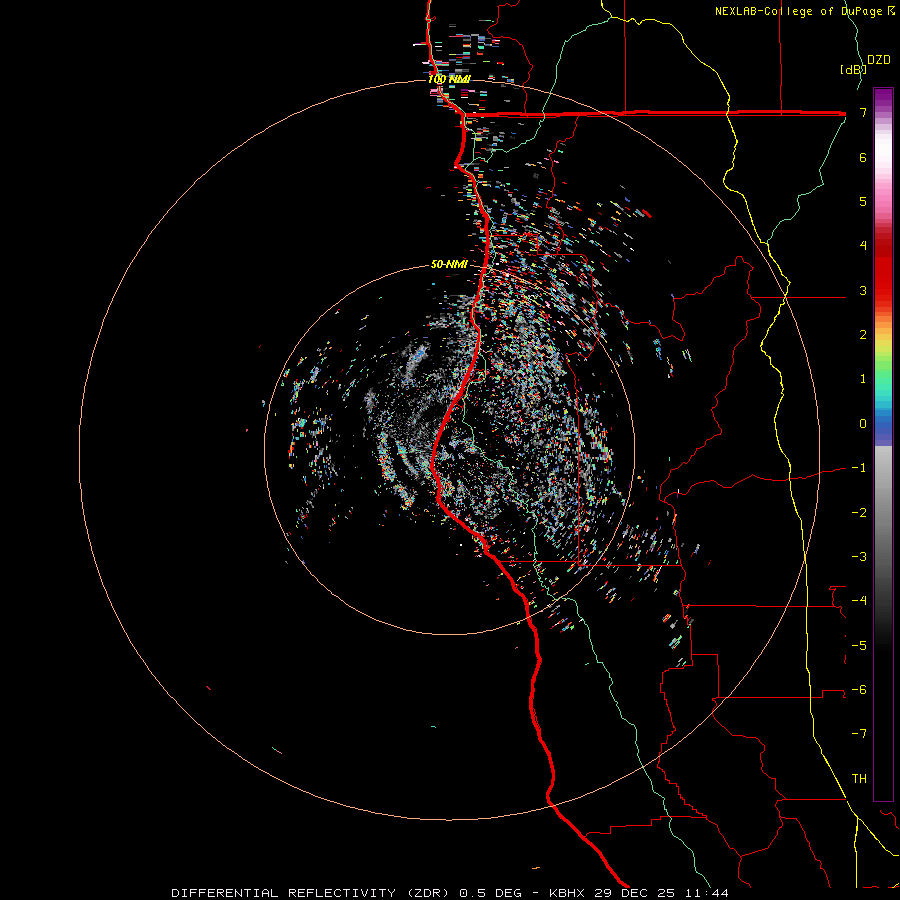Click the [dB] units label
This screenshot has height=900, width=900.
(853, 69)
